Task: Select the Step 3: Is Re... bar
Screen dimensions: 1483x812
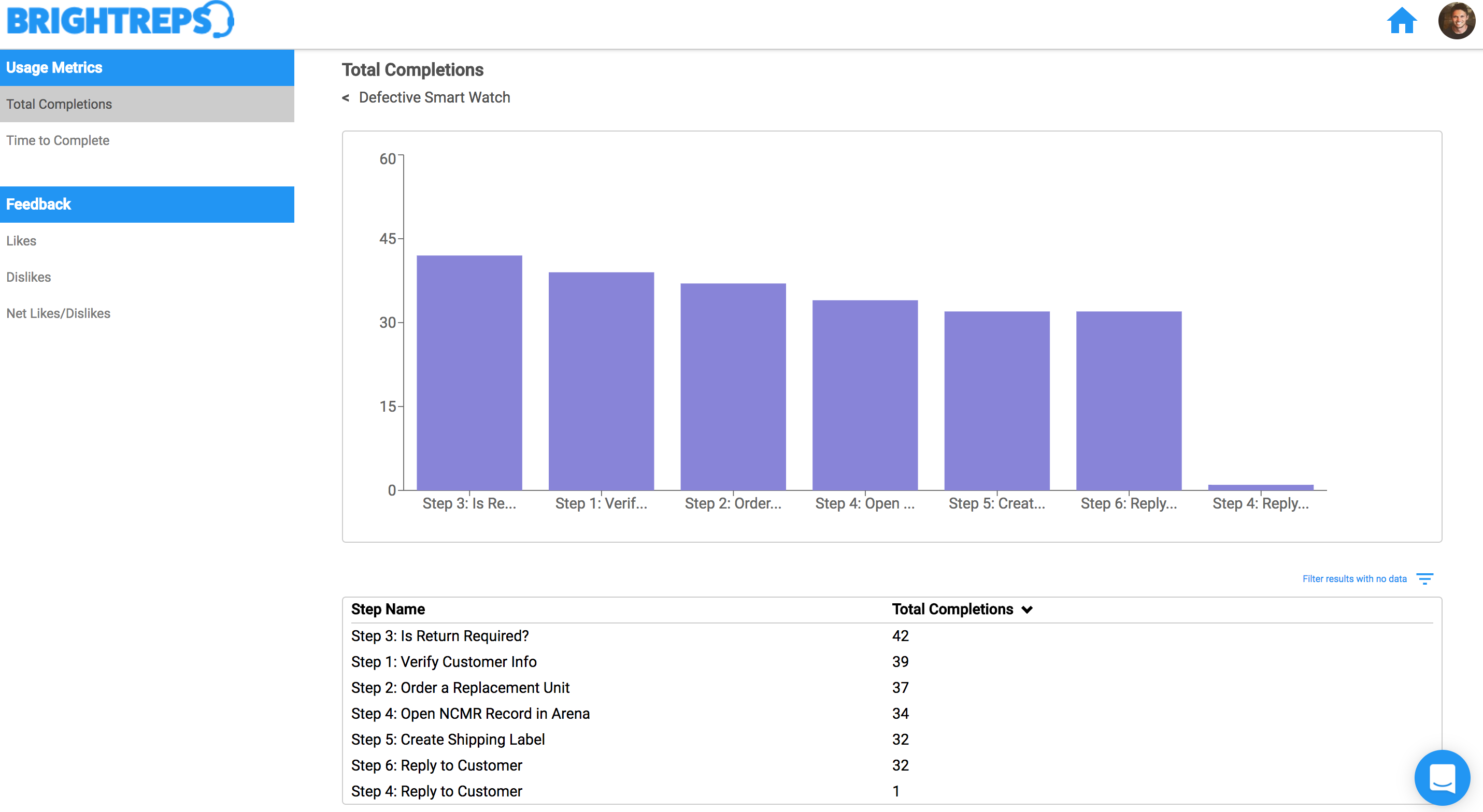Action: click(x=469, y=373)
